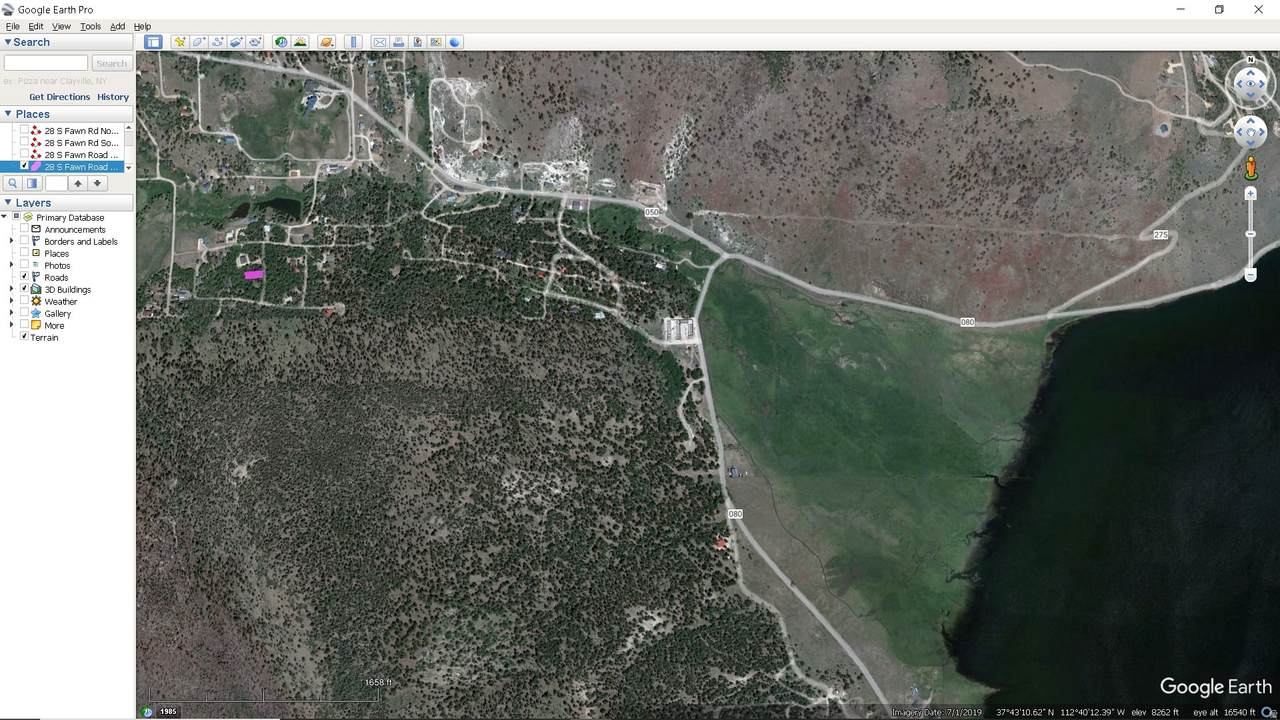Enable the Weather layer checkbox
This screenshot has width=1280, height=720.
pos(24,302)
